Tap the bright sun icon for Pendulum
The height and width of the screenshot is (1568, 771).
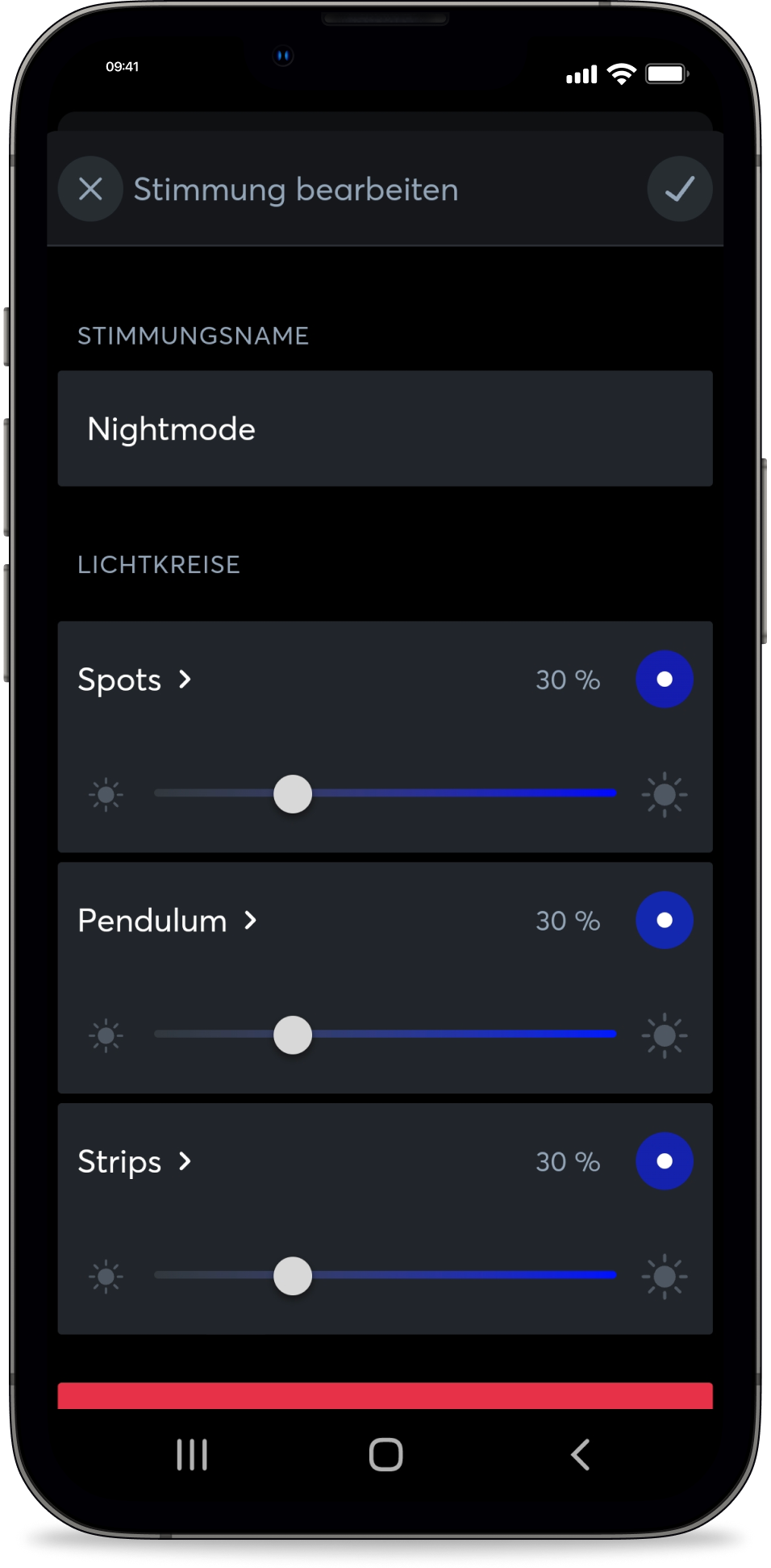tap(665, 1035)
